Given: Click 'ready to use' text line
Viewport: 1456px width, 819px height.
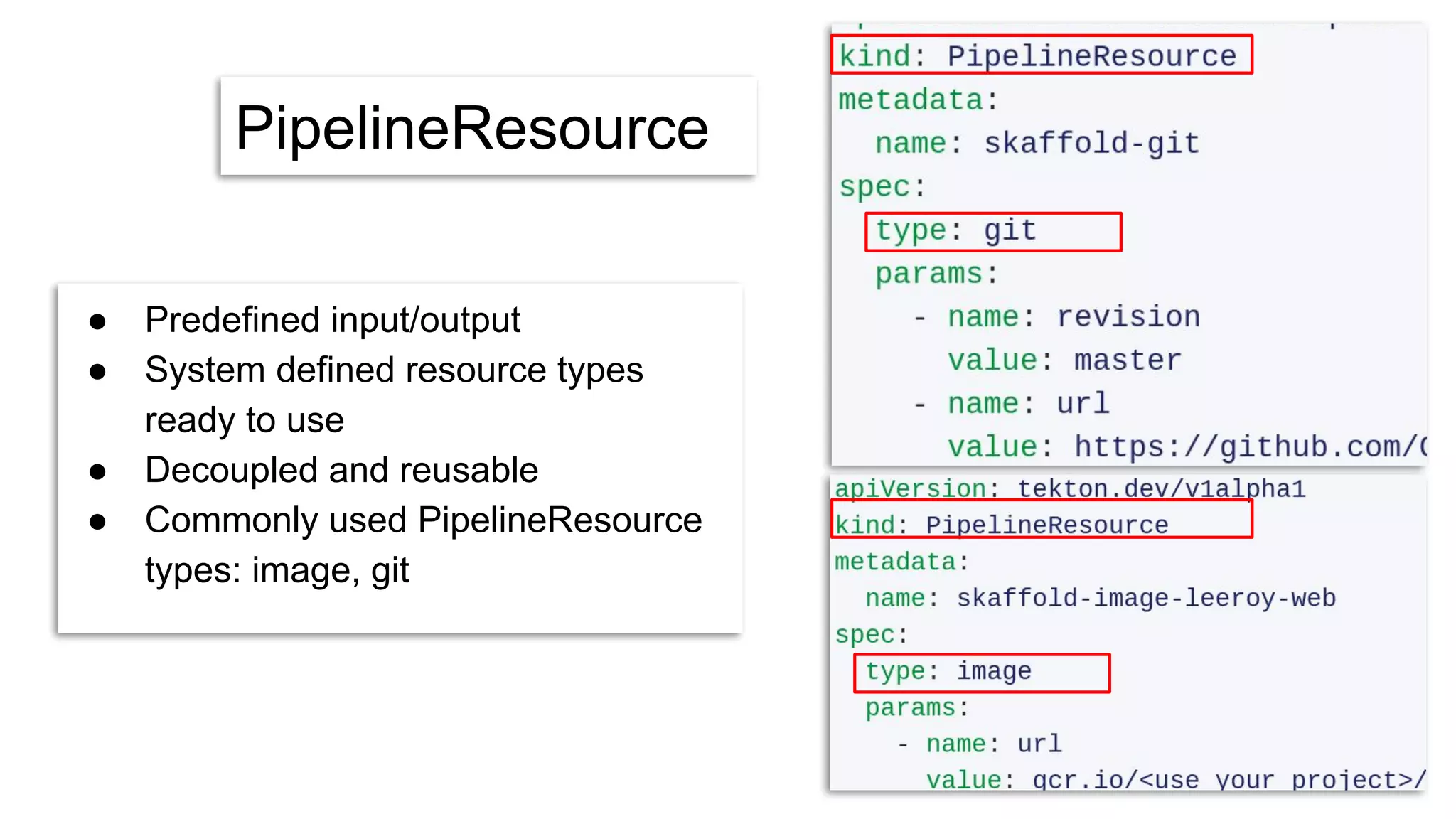Looking at the screenshot, I should [x=245, y=420].
